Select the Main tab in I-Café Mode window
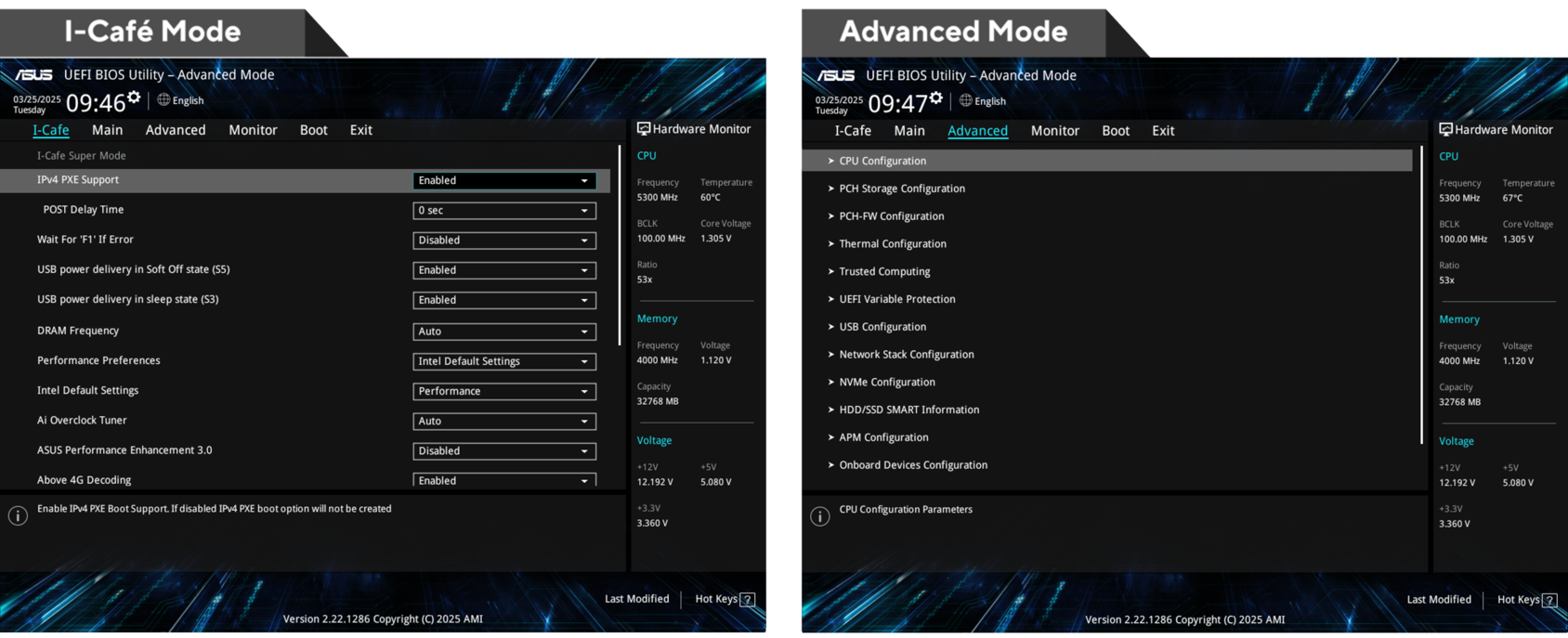Viewport: 1568px width, 638px height. click(x=108, y=130)
